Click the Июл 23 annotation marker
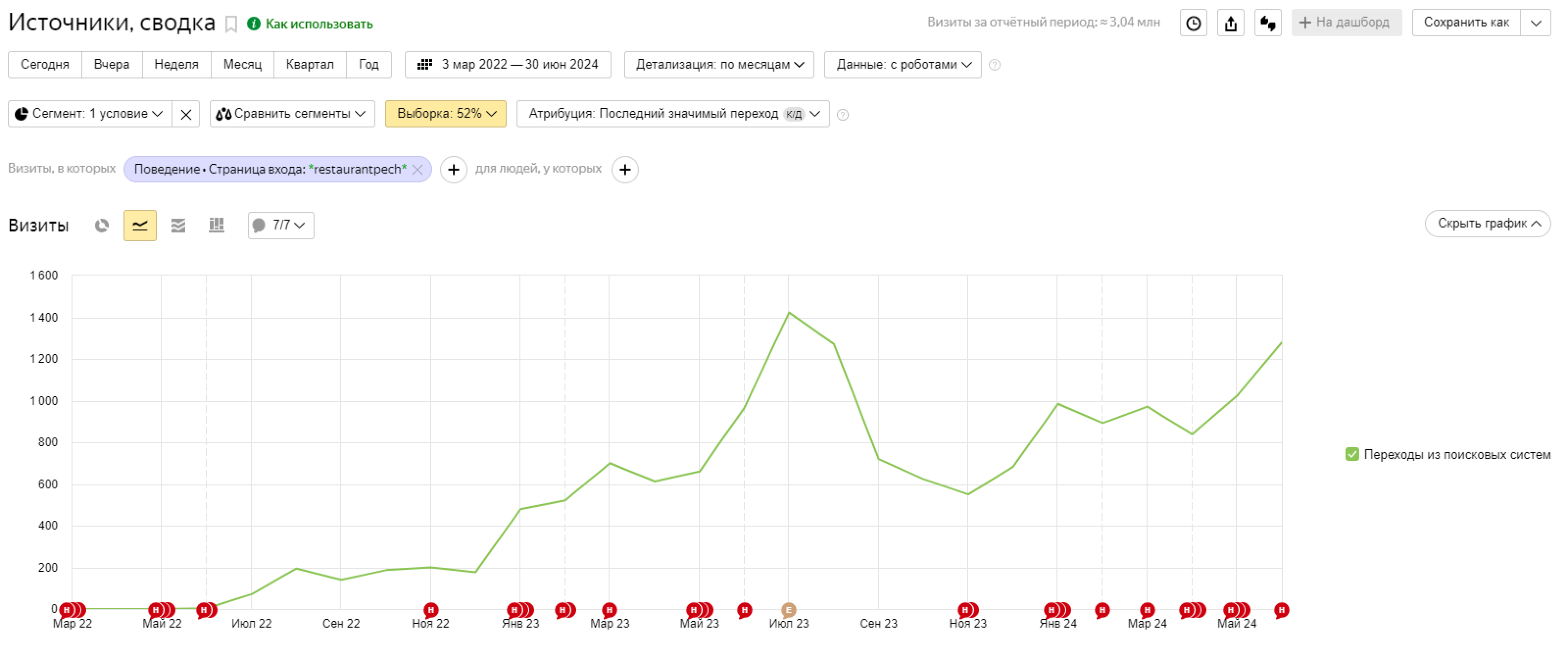 pyautogui.click(x=788, y=609)
